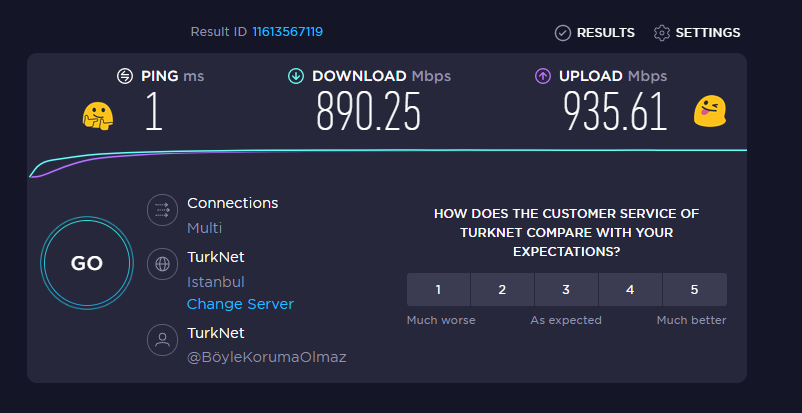Click the globe server icon
The height and width of the screenshot is (413, 802).
(x=162, y=264)
